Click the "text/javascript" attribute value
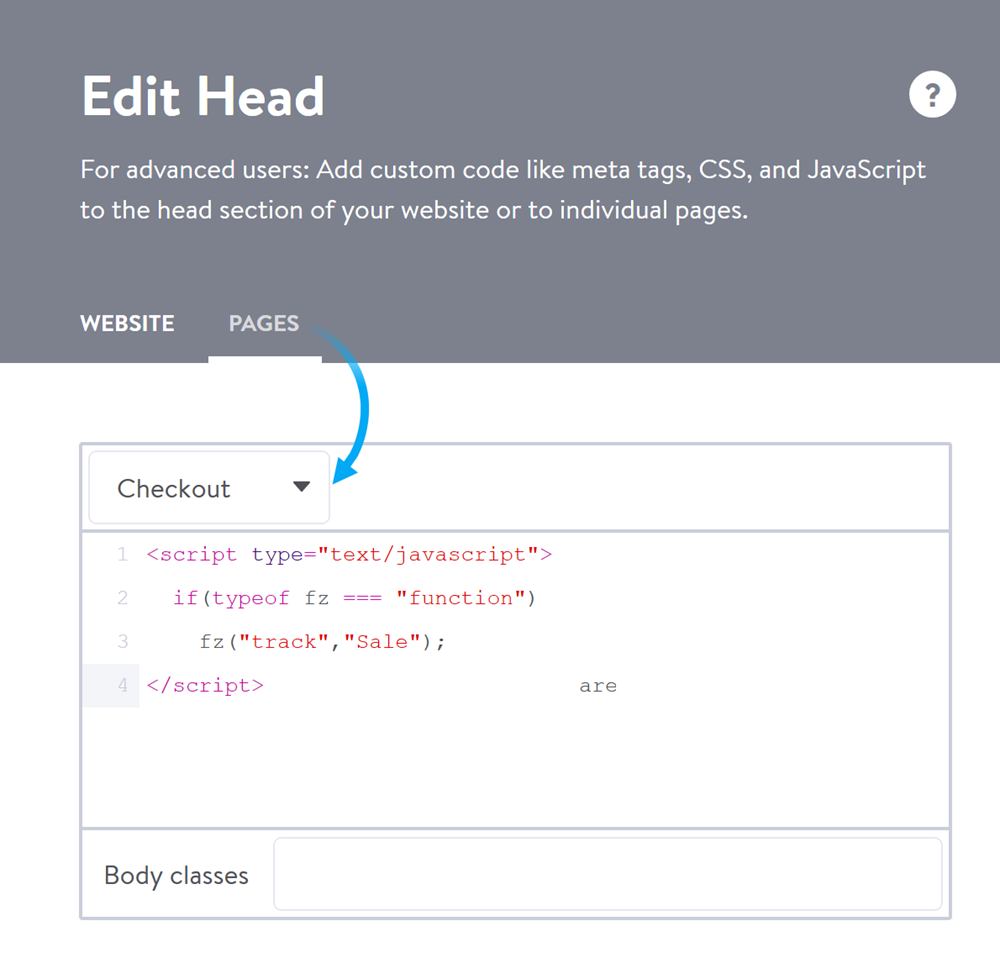The width and height of the screenshot is (1000, 963). click(428, 554)
